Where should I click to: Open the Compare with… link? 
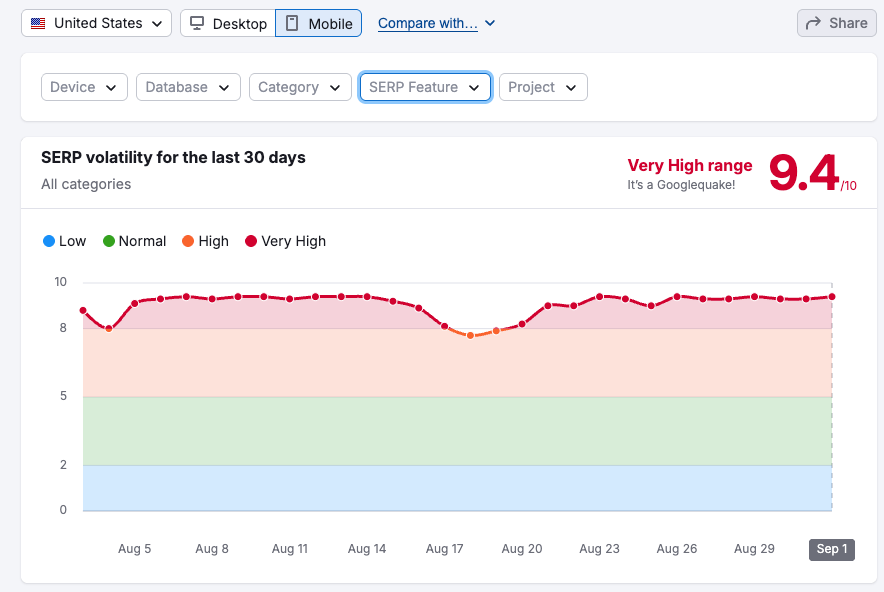point(428,23)
